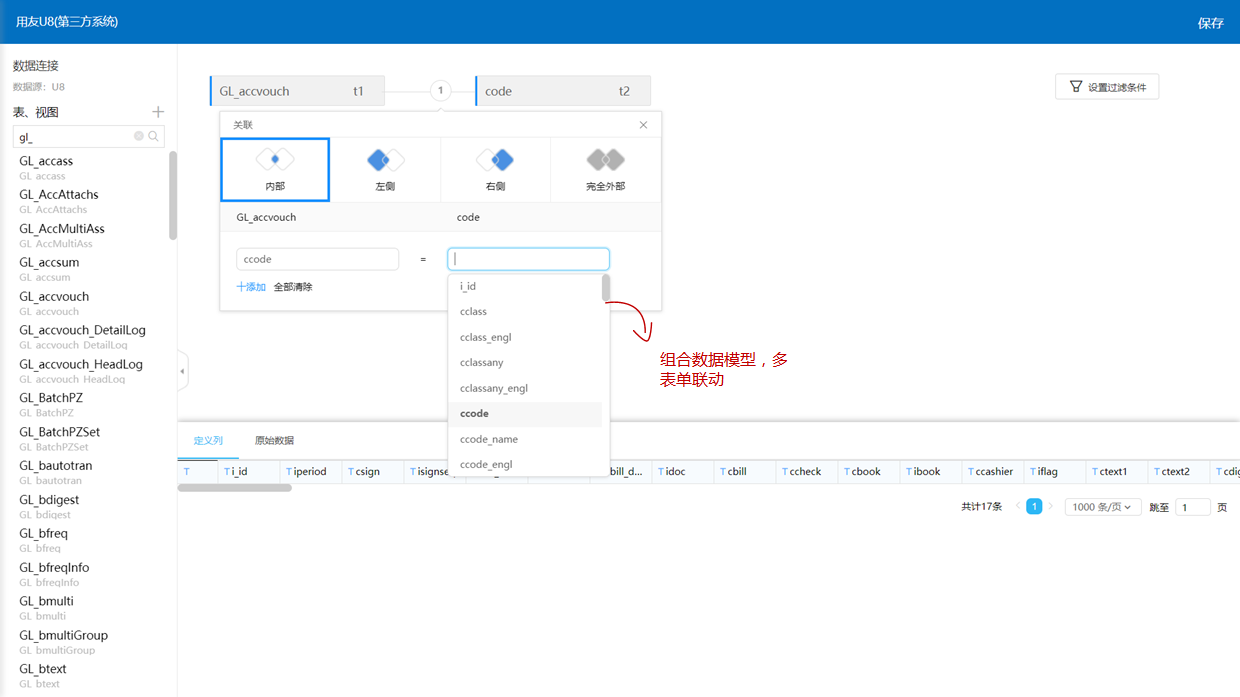
Task: Select the 右侧 right join type
Action: [495, 170]
